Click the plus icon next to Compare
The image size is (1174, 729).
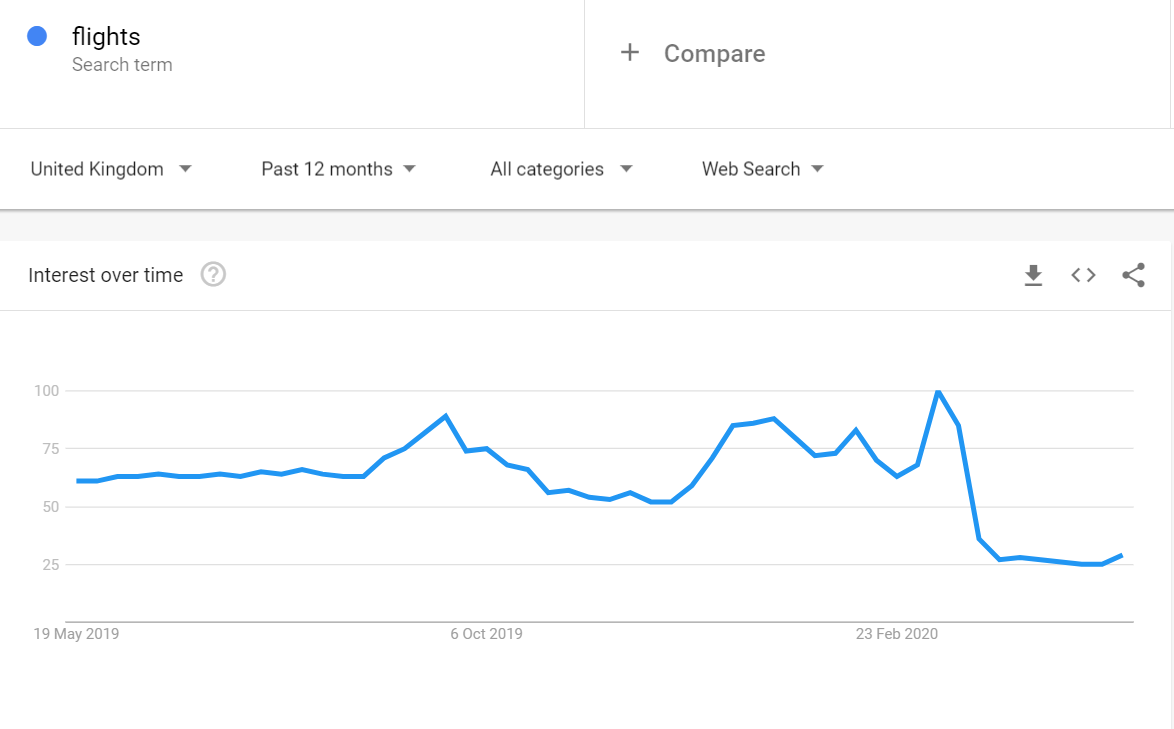pyautogui.click(x=630, y=53)
